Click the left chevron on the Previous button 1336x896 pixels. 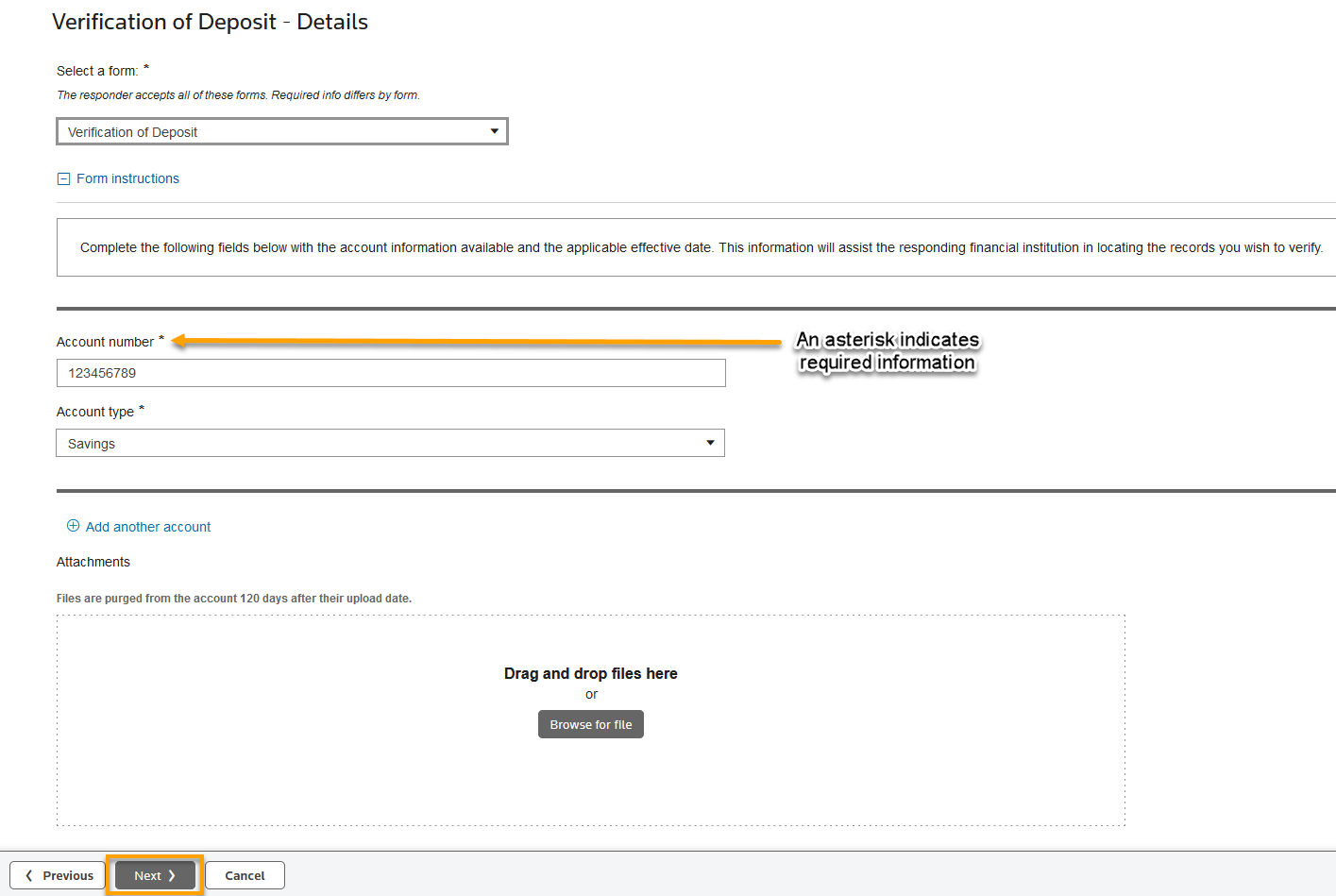[27, 875]
